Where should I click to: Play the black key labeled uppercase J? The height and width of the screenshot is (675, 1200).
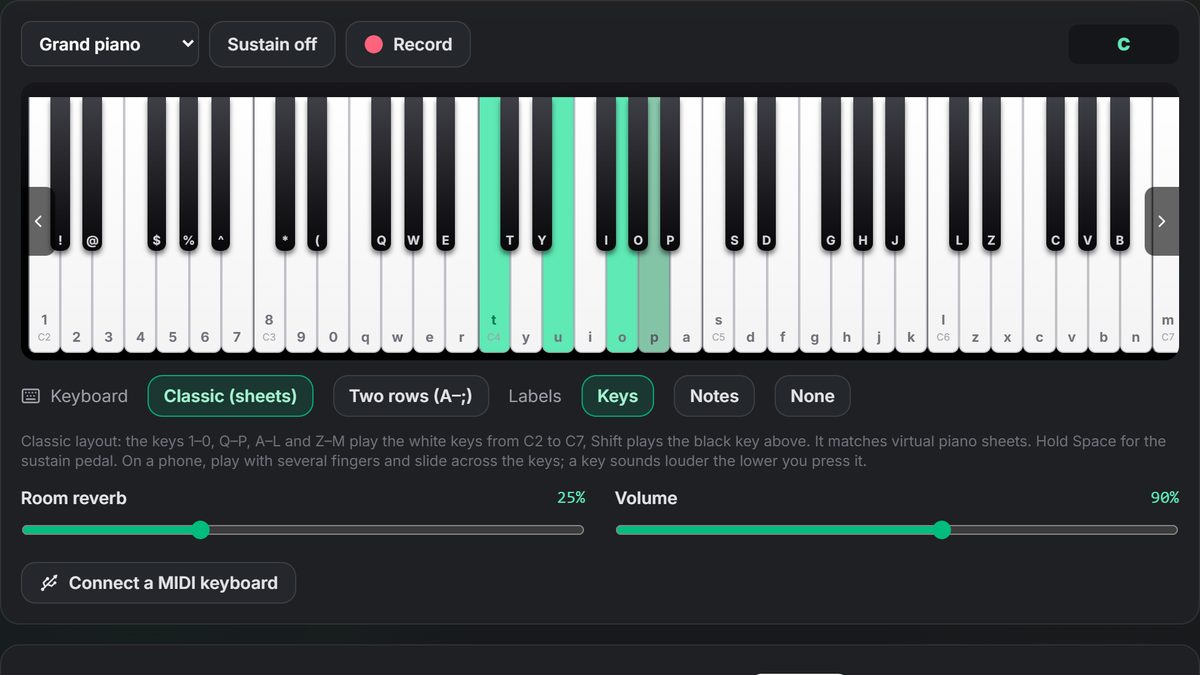point(895,175)
